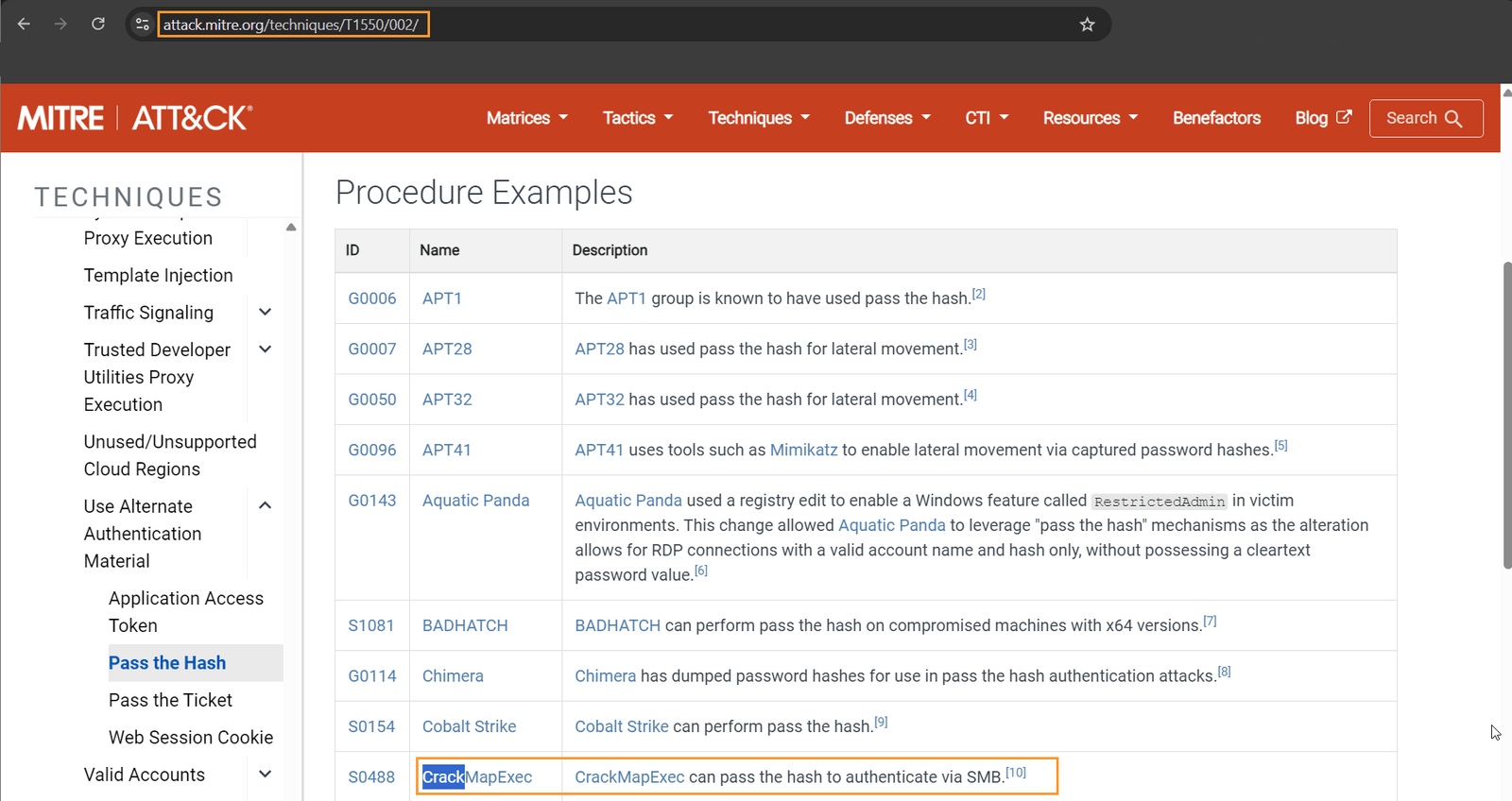Open APT28 in the Name column
This screenshot has height=801, width=1512.
click(447, 349)
